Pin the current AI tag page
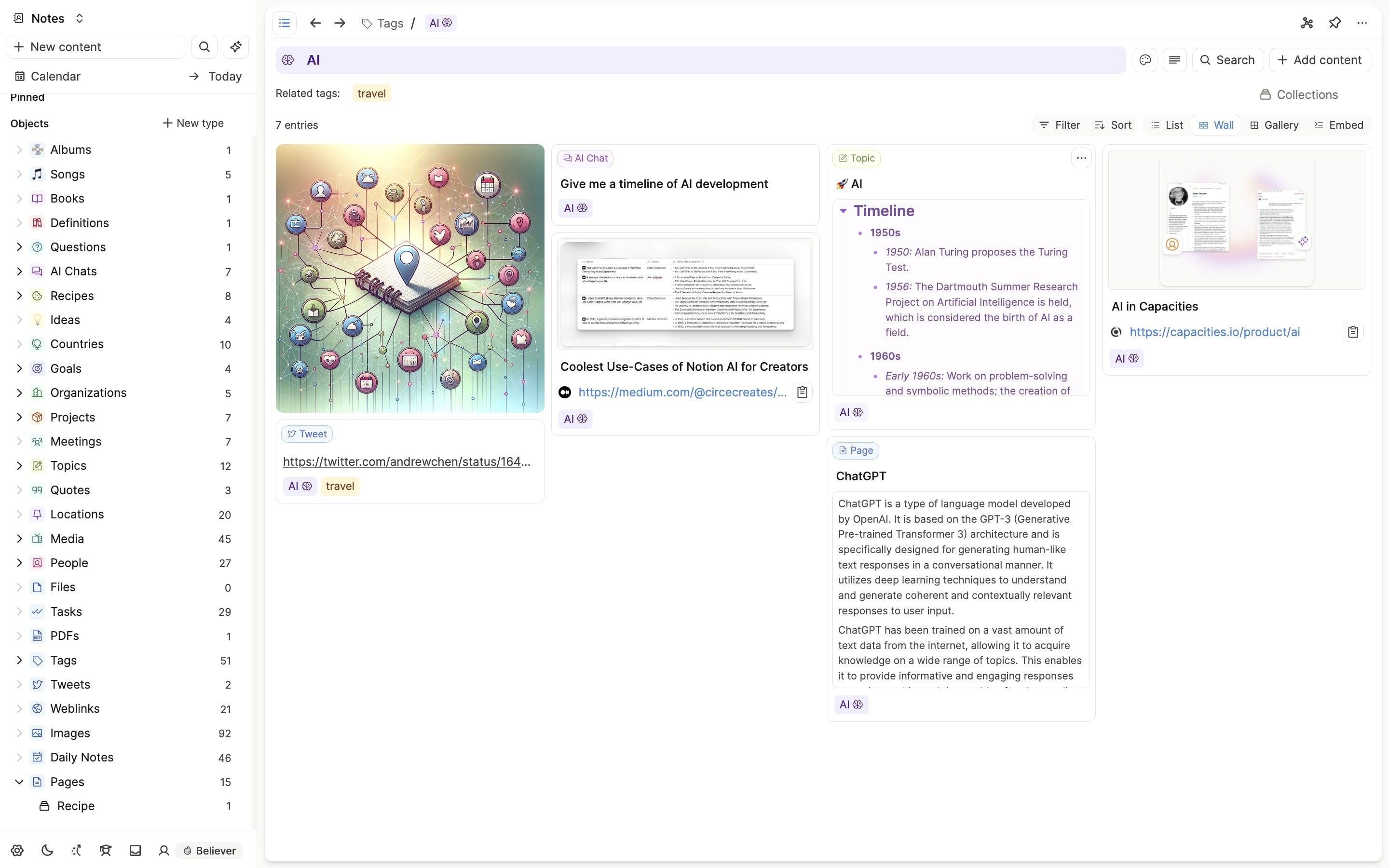Screen dimensions: 1389x868 pyautogui.click(x=1335, y=23)
